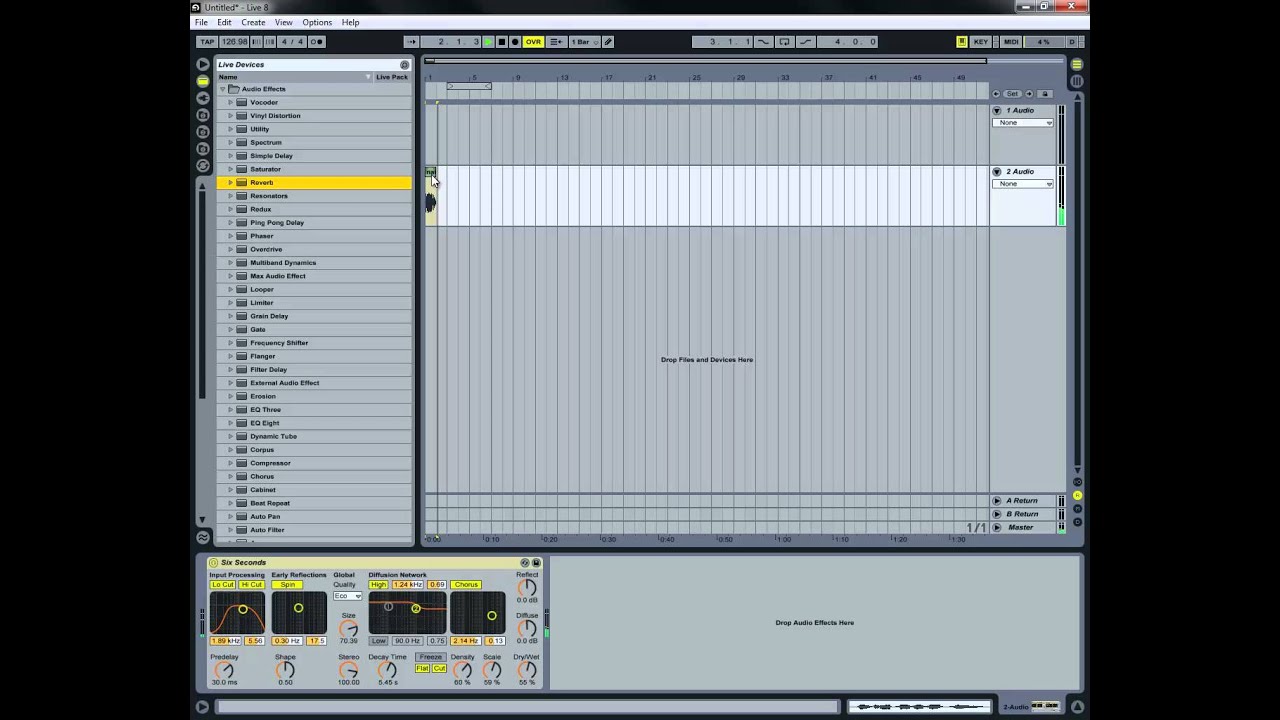Click the D disk overload indicator
The height and width of the screenshot is (720, 1280).
[1071, 42]
